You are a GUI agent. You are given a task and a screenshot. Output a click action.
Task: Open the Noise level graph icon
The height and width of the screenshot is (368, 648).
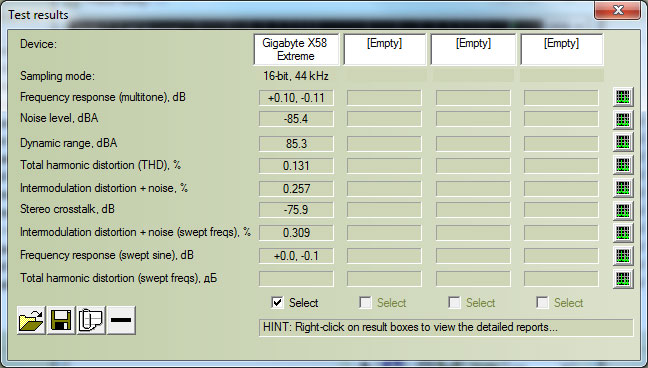click(x=623, y=120)
